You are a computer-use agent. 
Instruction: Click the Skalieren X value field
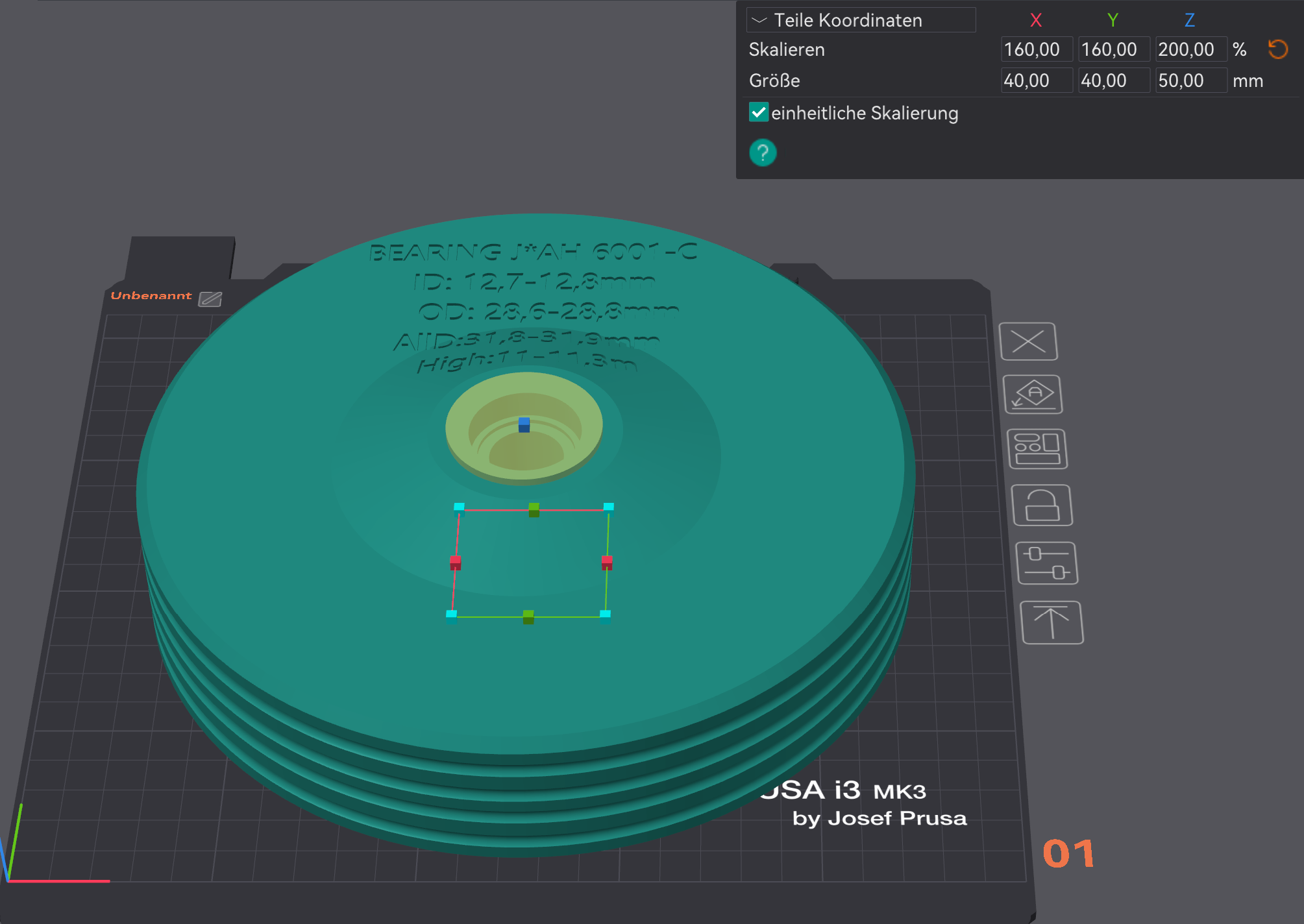(x=1036, y=49)
